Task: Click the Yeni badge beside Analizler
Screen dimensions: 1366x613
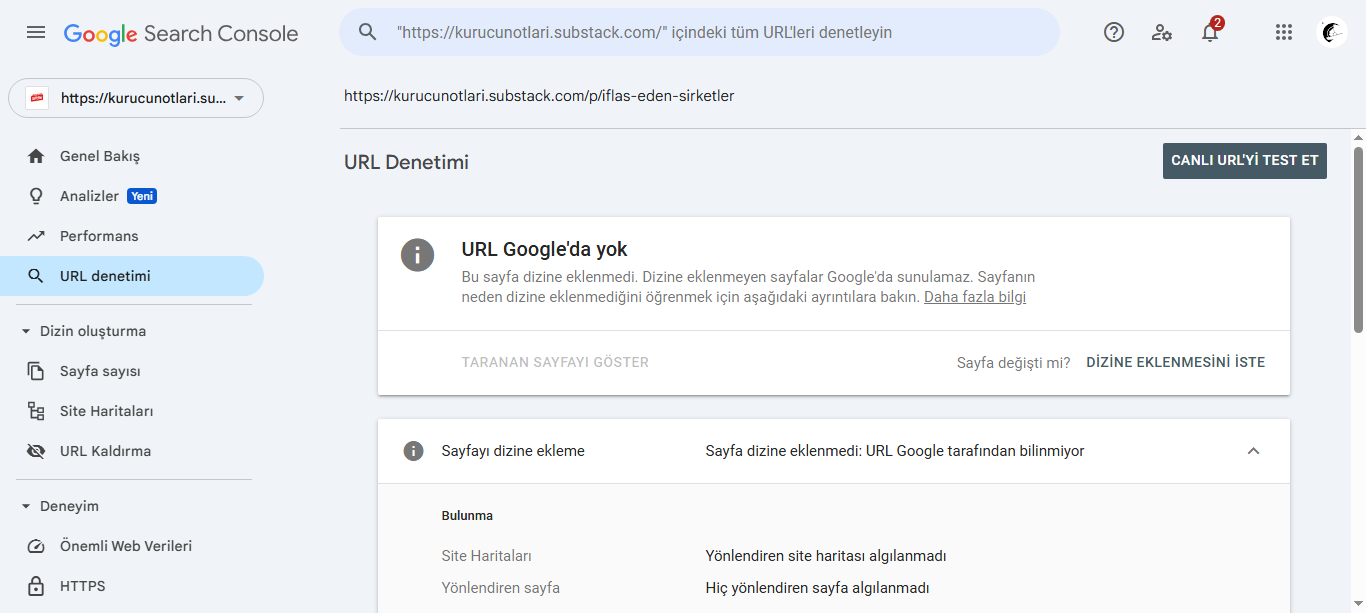Action: click(142, 196)
